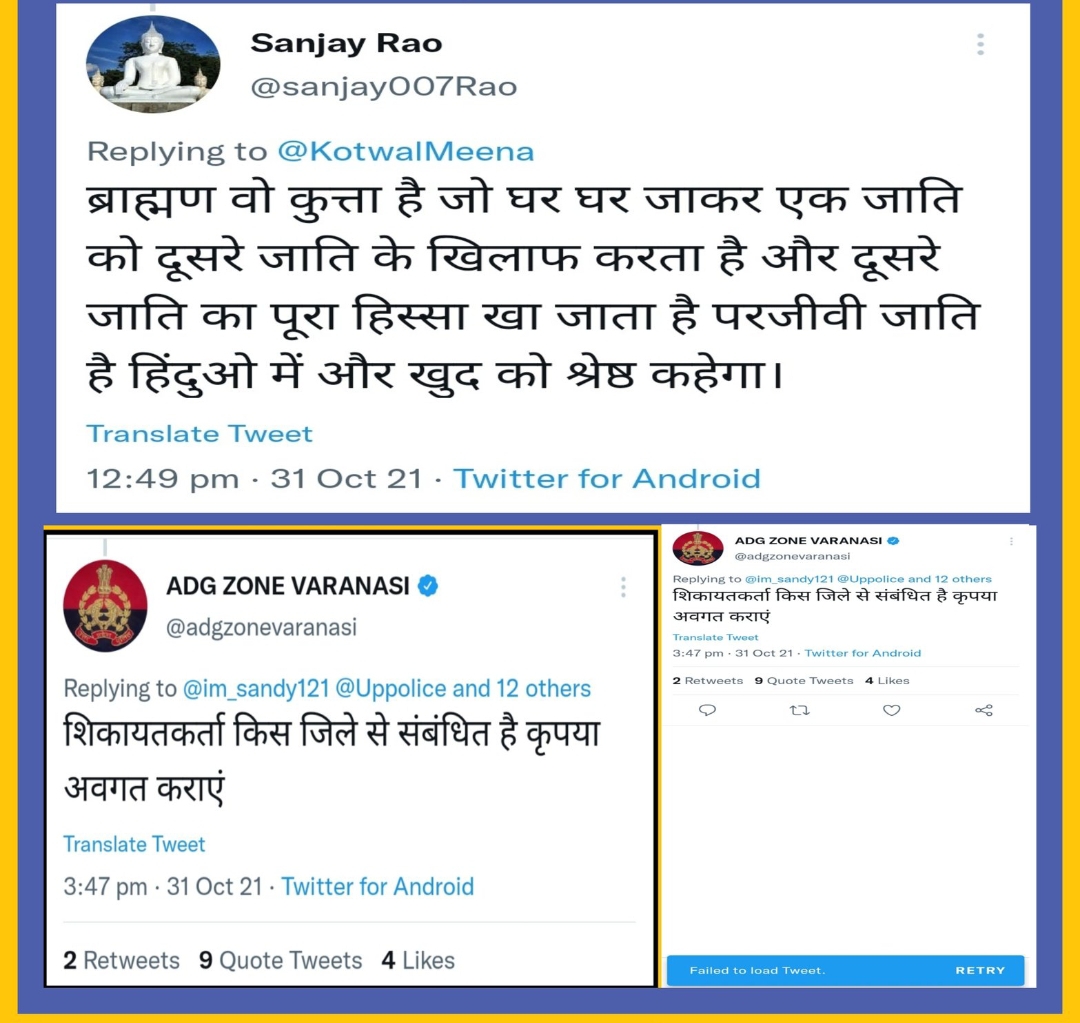Open the @KotwalMeena mention link
This screenshot has height=1023, width=1080.
(x=406, y=152)
